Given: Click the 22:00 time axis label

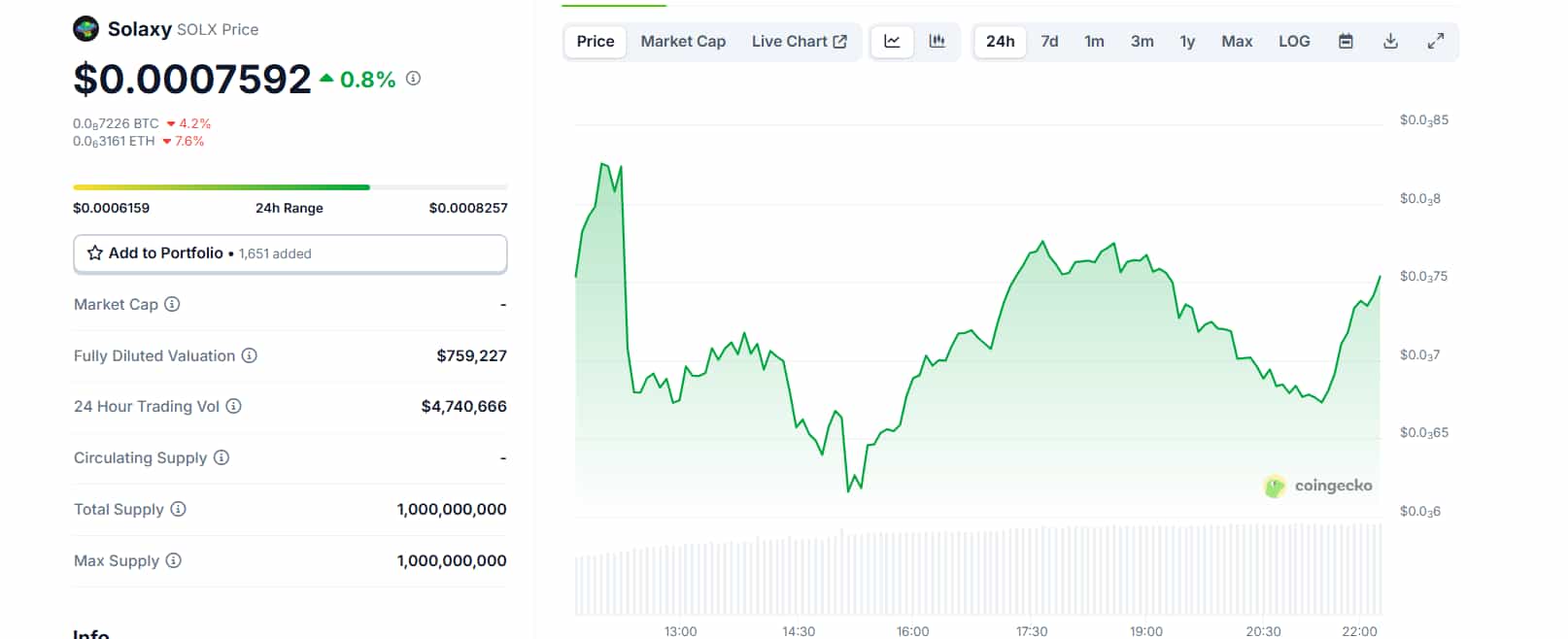Looking at the screenshot, I should (1359, 631).
